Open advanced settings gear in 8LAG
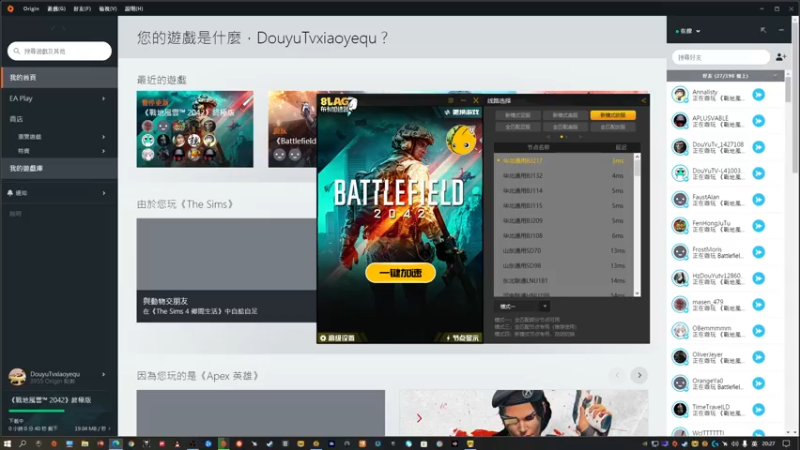 click(x=337, y=338)
